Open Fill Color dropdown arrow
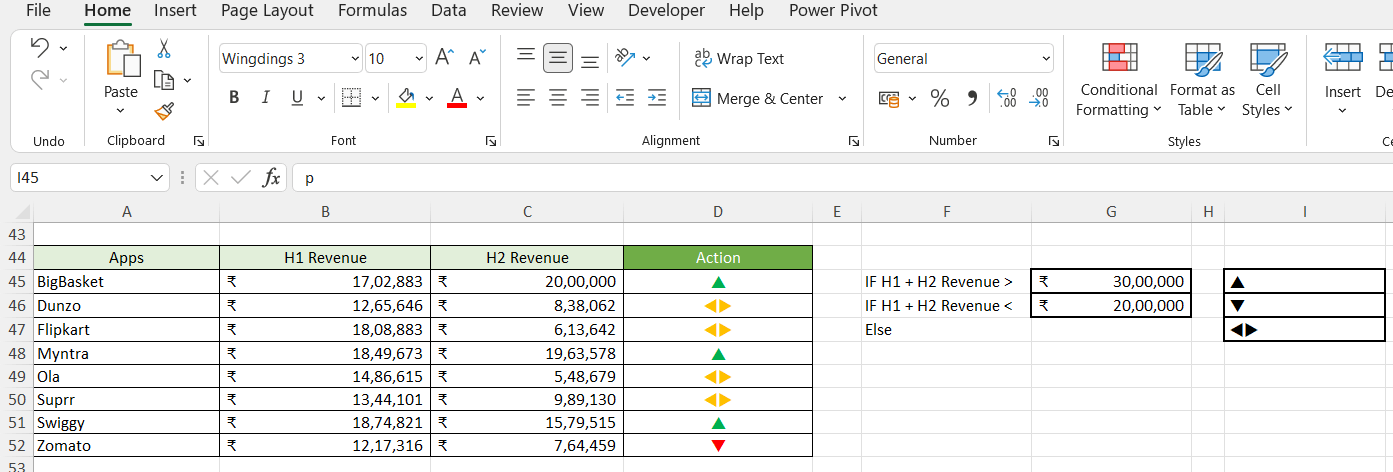 point(429,98)
